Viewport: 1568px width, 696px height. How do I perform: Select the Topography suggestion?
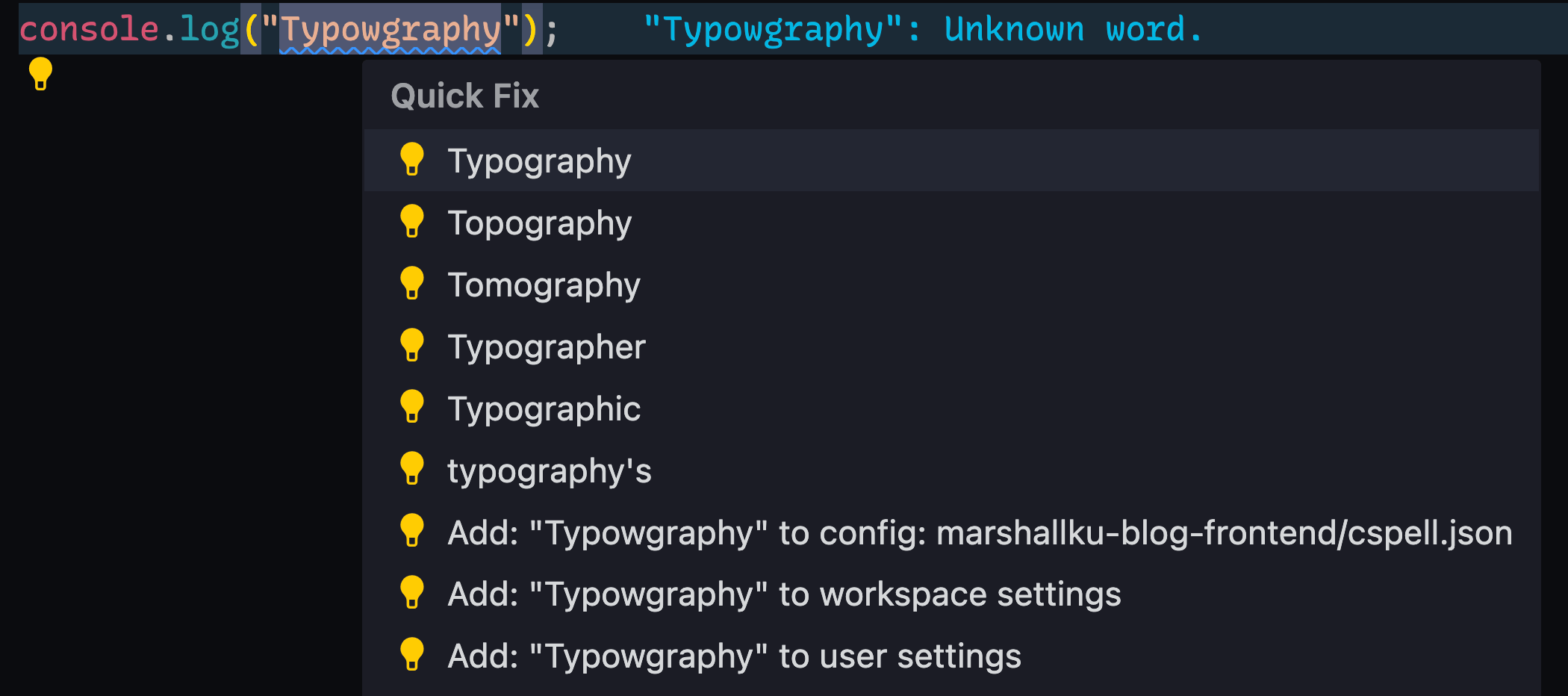tap(540, 222)
